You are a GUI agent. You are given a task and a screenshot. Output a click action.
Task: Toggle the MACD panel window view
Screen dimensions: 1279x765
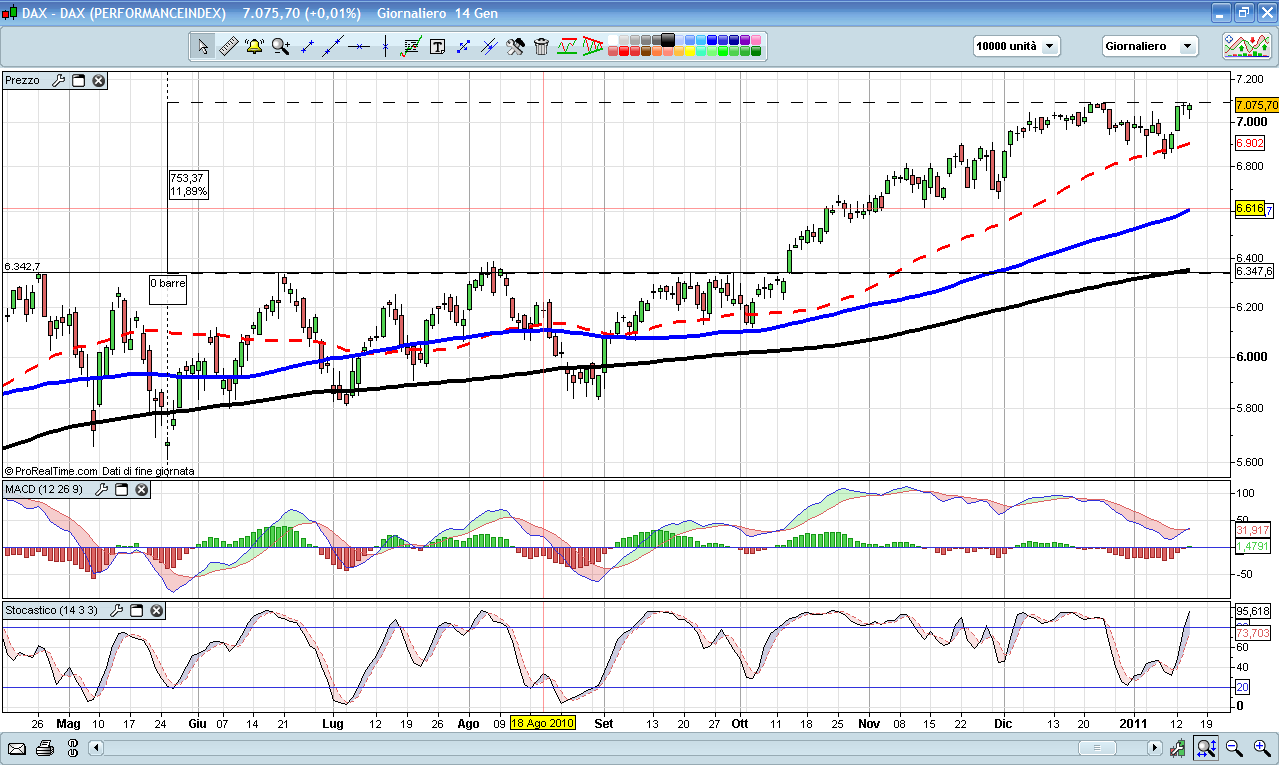(x=122, y=489)
